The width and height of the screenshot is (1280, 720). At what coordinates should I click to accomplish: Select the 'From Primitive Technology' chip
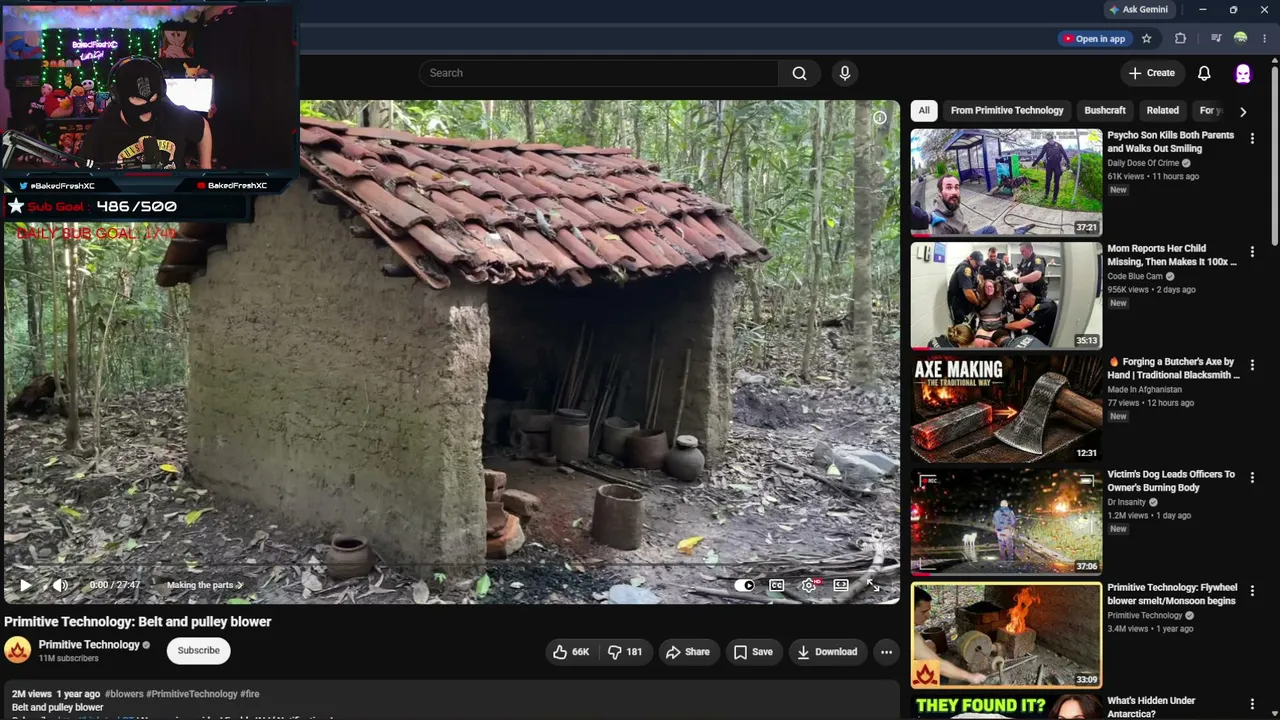coord(1007,111)
